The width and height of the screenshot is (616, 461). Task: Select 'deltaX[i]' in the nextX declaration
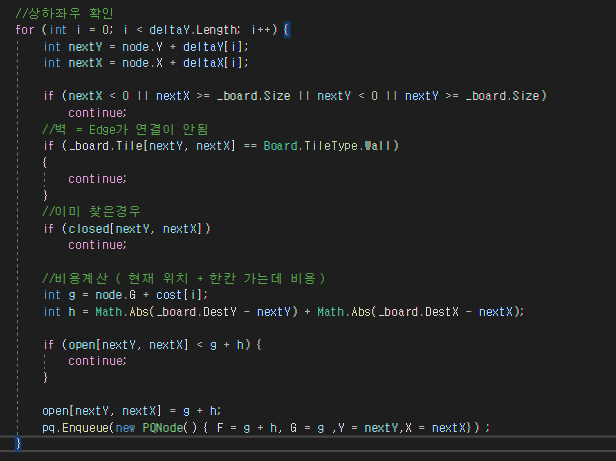[x=214, y=63]
